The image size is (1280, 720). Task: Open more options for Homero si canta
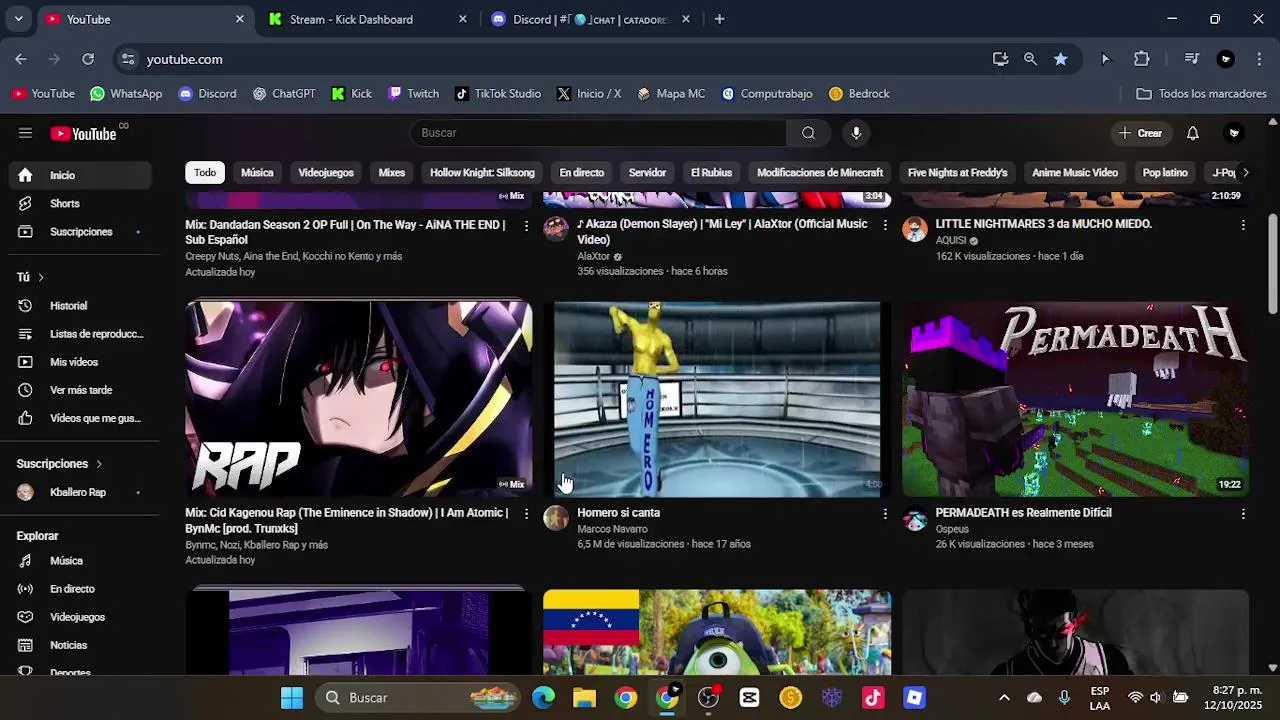(885, 513)
